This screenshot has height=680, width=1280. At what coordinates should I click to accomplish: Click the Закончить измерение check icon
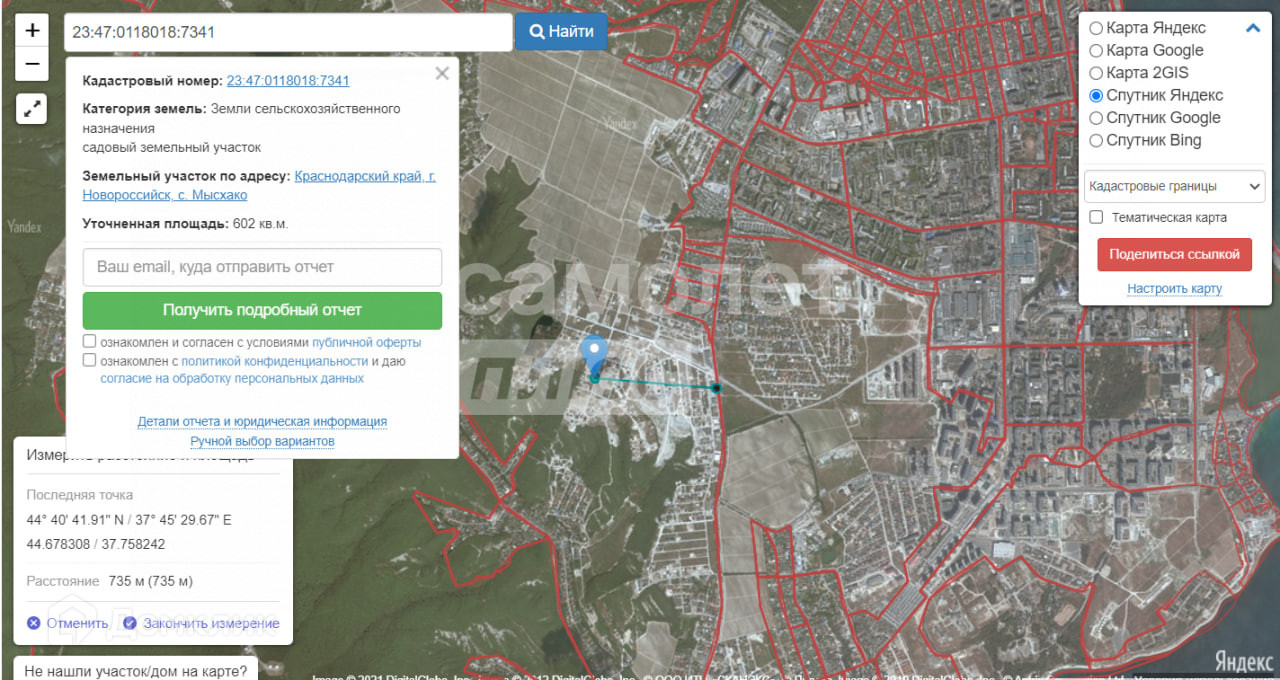(129, 623)
